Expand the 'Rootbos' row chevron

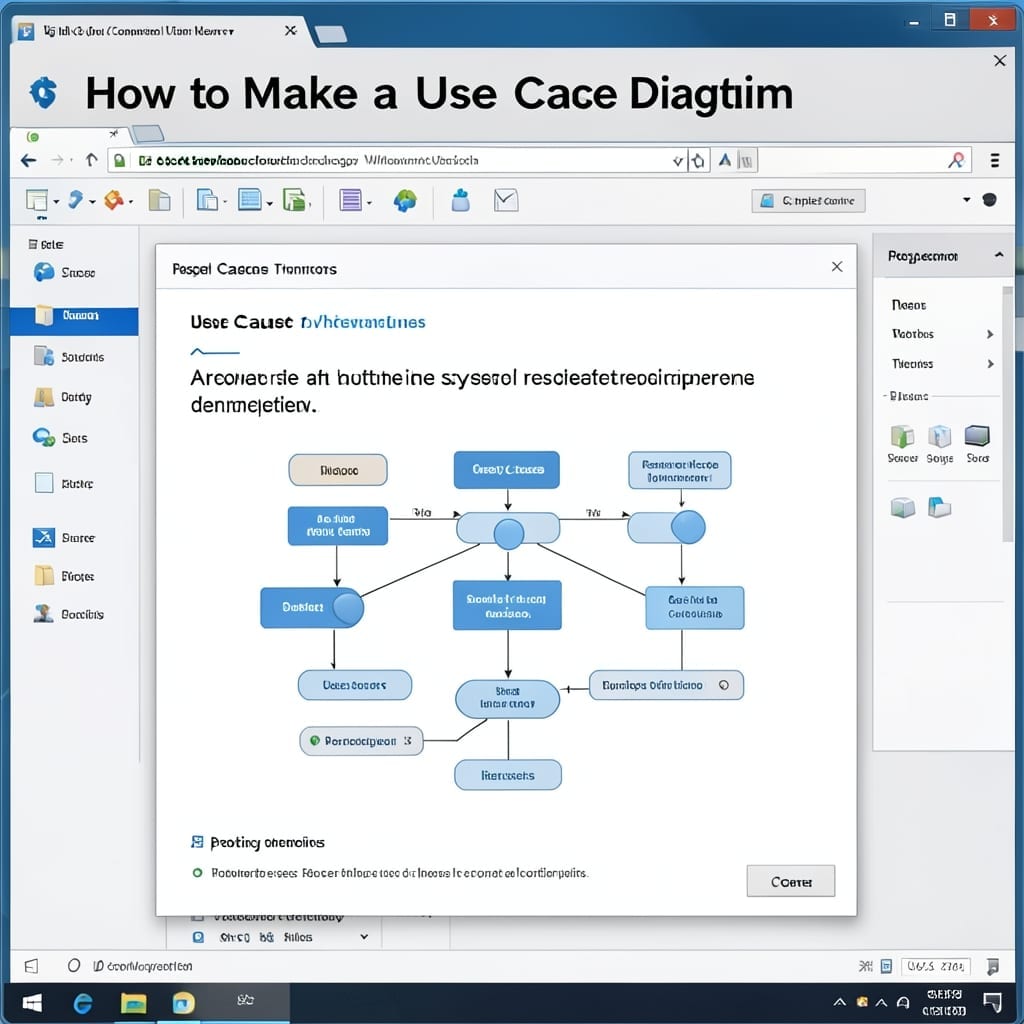pyautogui.click(x=990, y=334)
